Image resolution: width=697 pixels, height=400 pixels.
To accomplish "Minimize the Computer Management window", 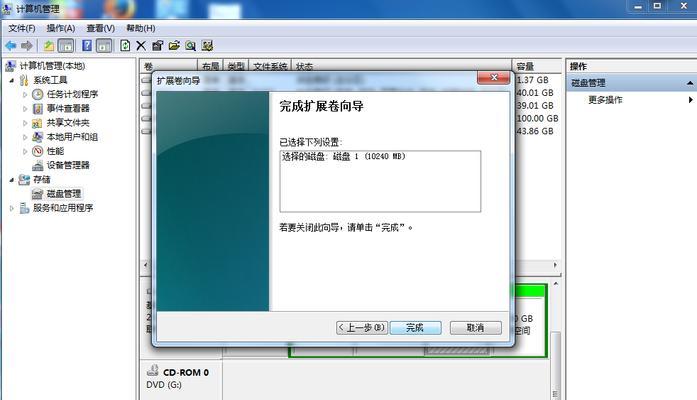I will 638,6.
